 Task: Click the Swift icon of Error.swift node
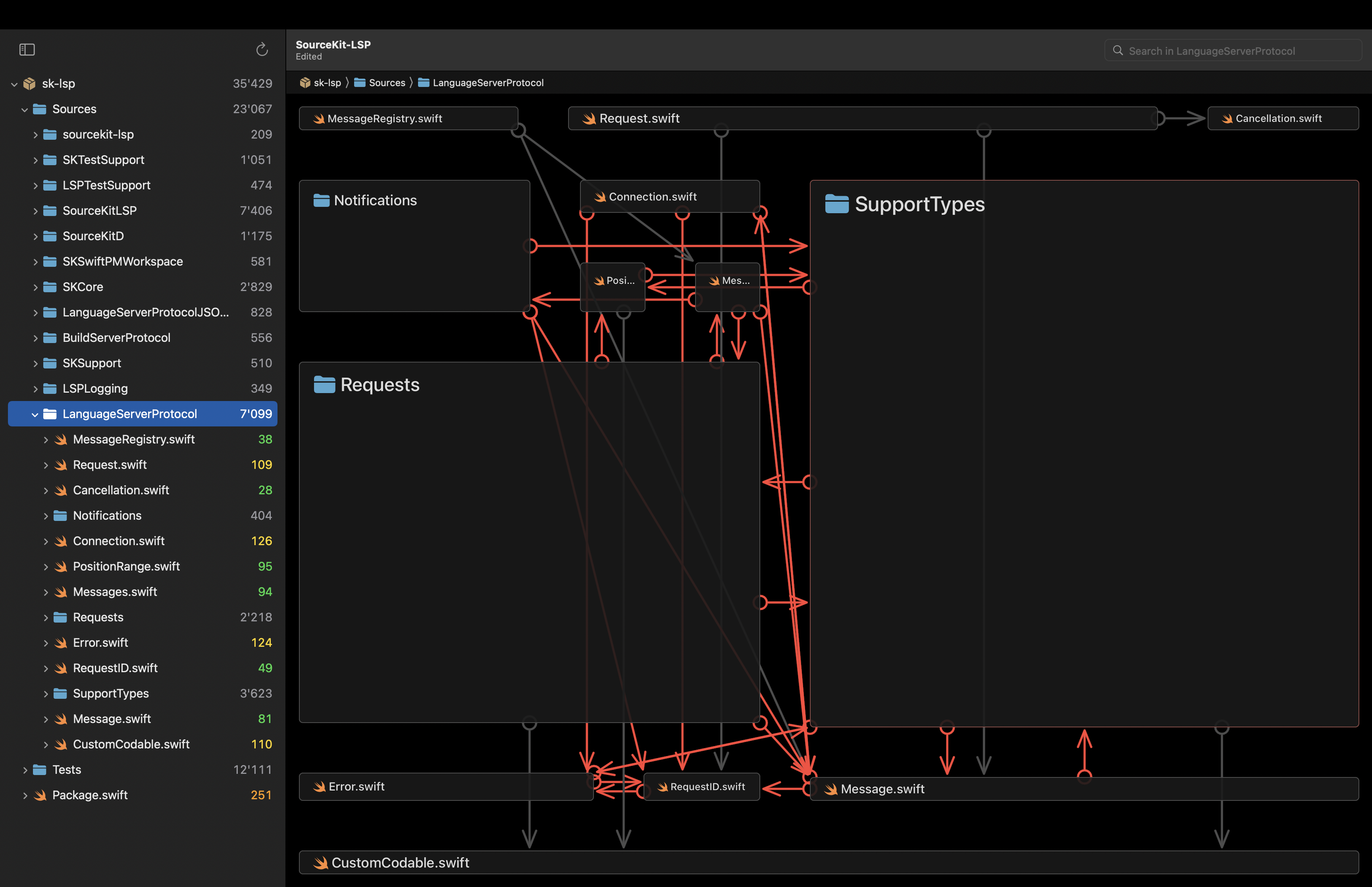coord(320,787)
